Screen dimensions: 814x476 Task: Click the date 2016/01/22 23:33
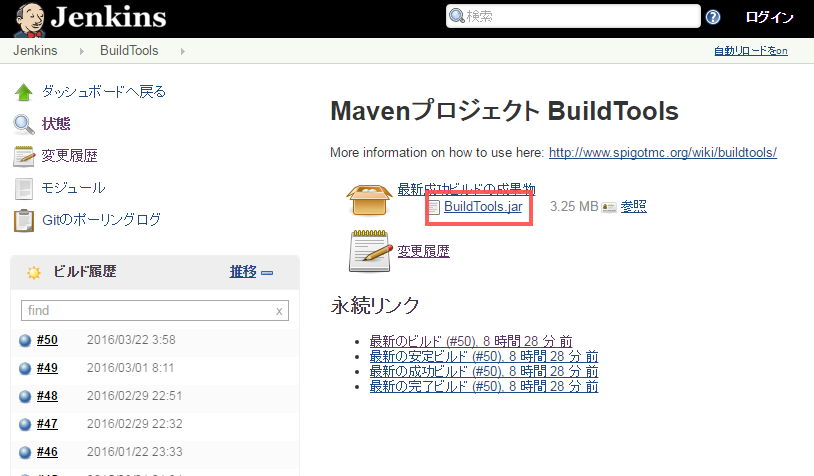[134, 452]
